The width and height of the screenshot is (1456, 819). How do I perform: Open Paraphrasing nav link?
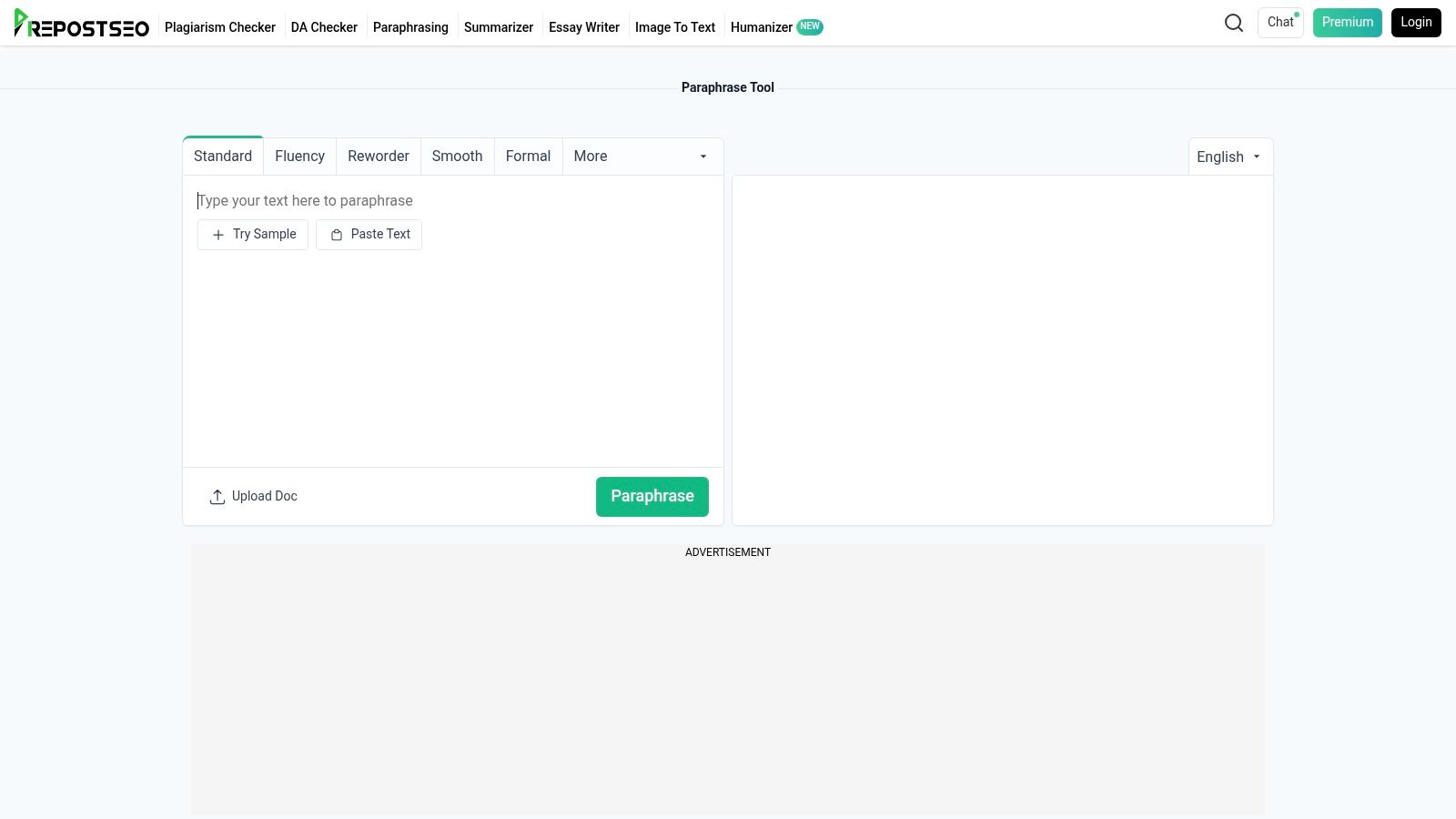point(410,27)
